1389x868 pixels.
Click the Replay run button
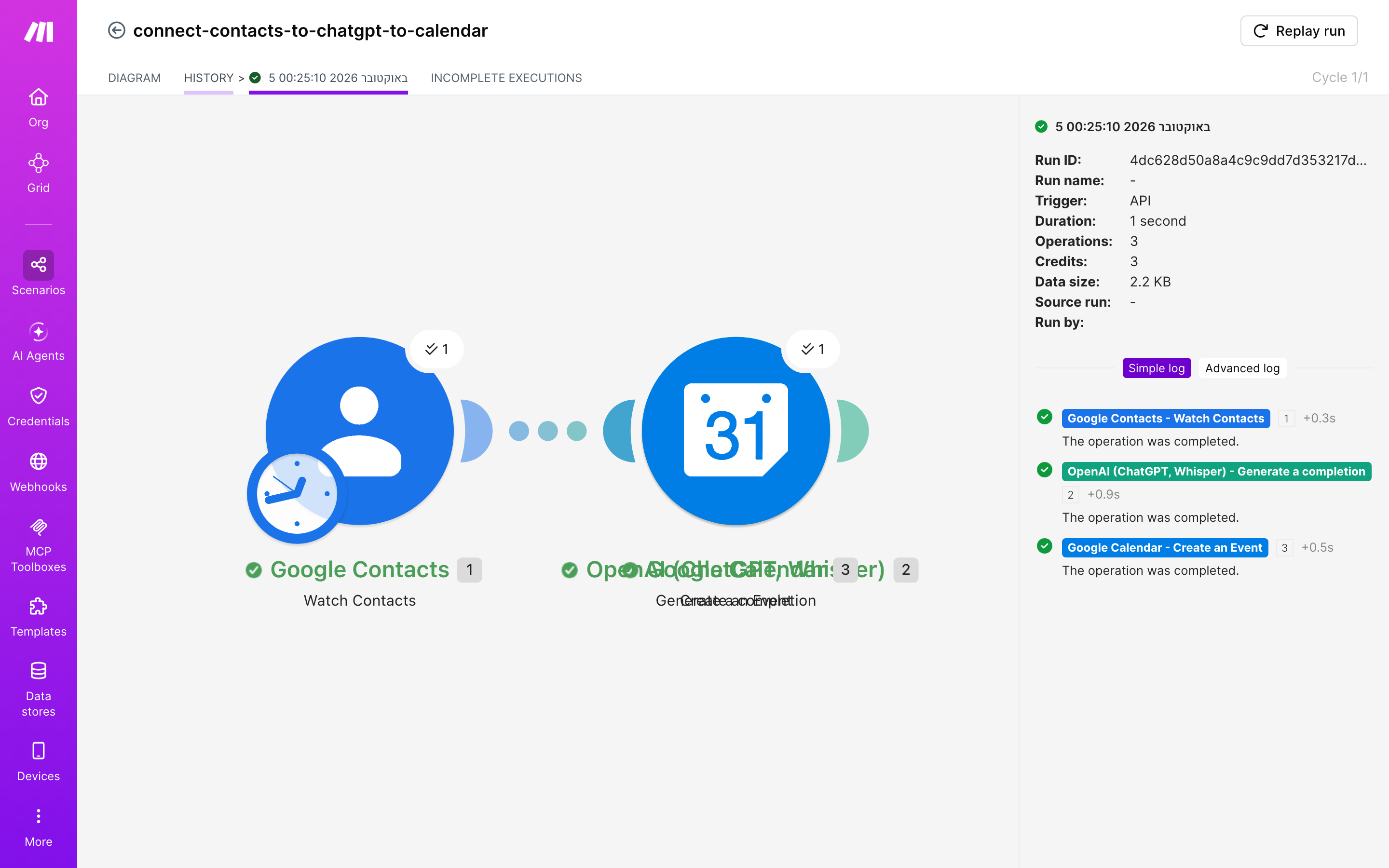click(x=1299, y=31)
